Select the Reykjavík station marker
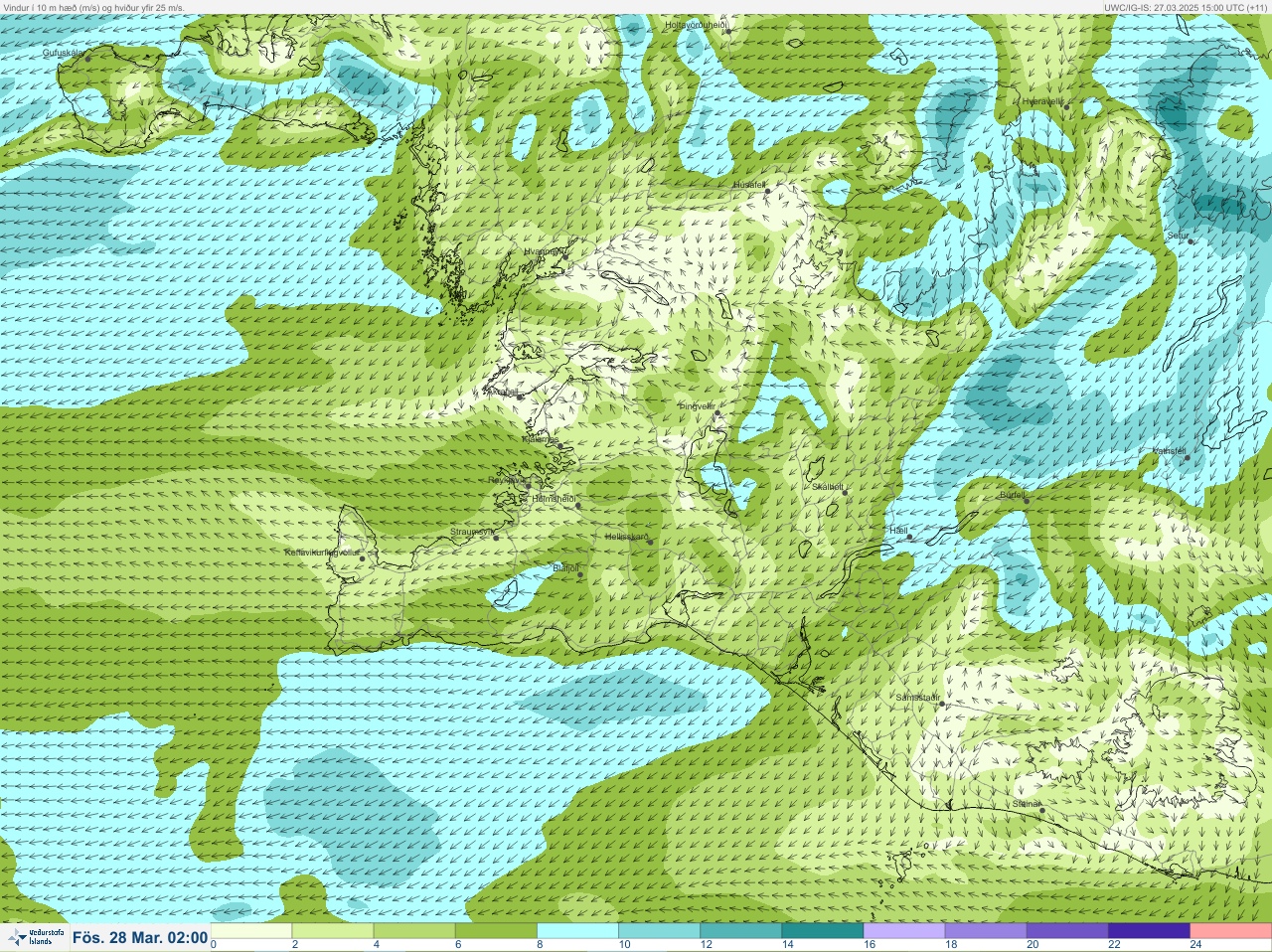The height and width of the screenshot is (952, 1272). tap(528, 486)
